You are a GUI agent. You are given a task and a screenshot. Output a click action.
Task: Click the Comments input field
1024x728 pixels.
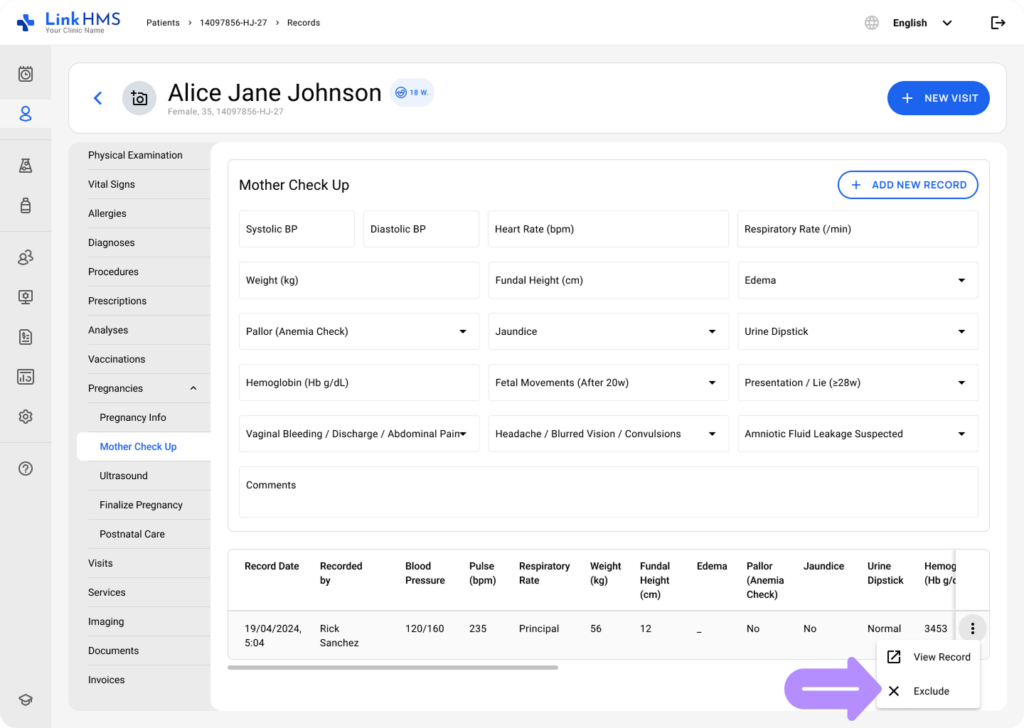pos(608,491)
